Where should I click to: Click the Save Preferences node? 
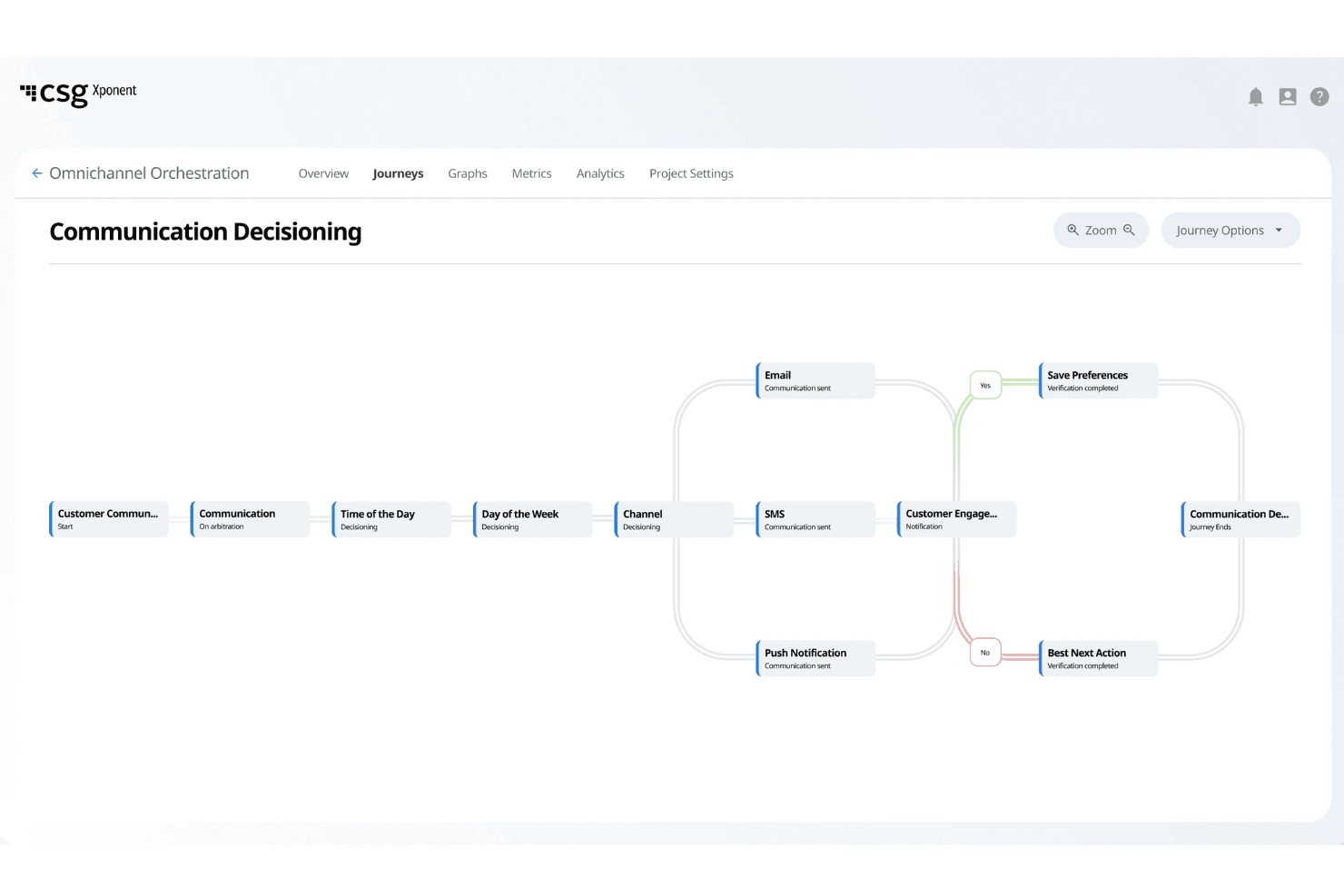pyautogui.click(x=1098, y=380)
